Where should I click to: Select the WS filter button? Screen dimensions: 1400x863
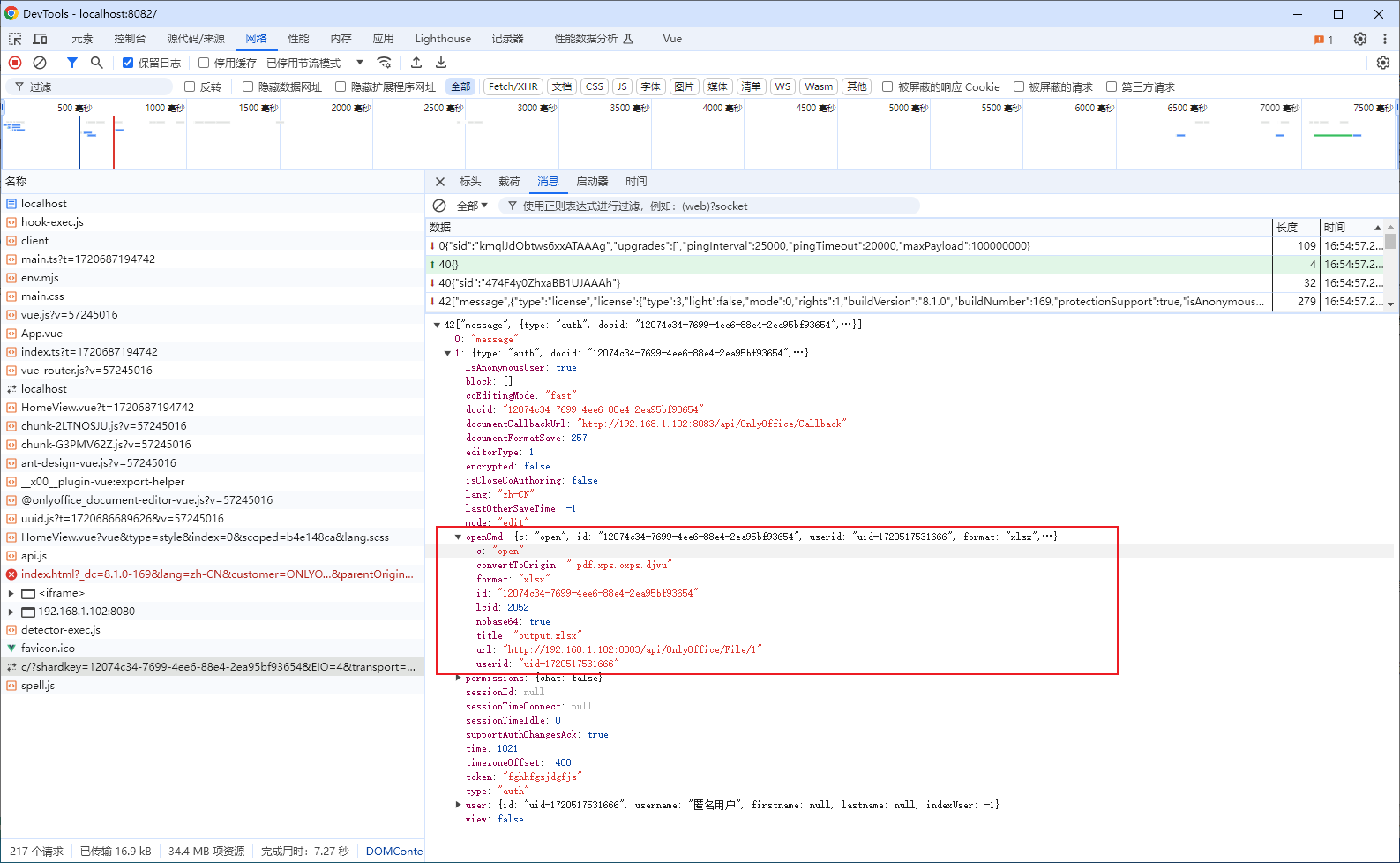click(x=782, y=86)
